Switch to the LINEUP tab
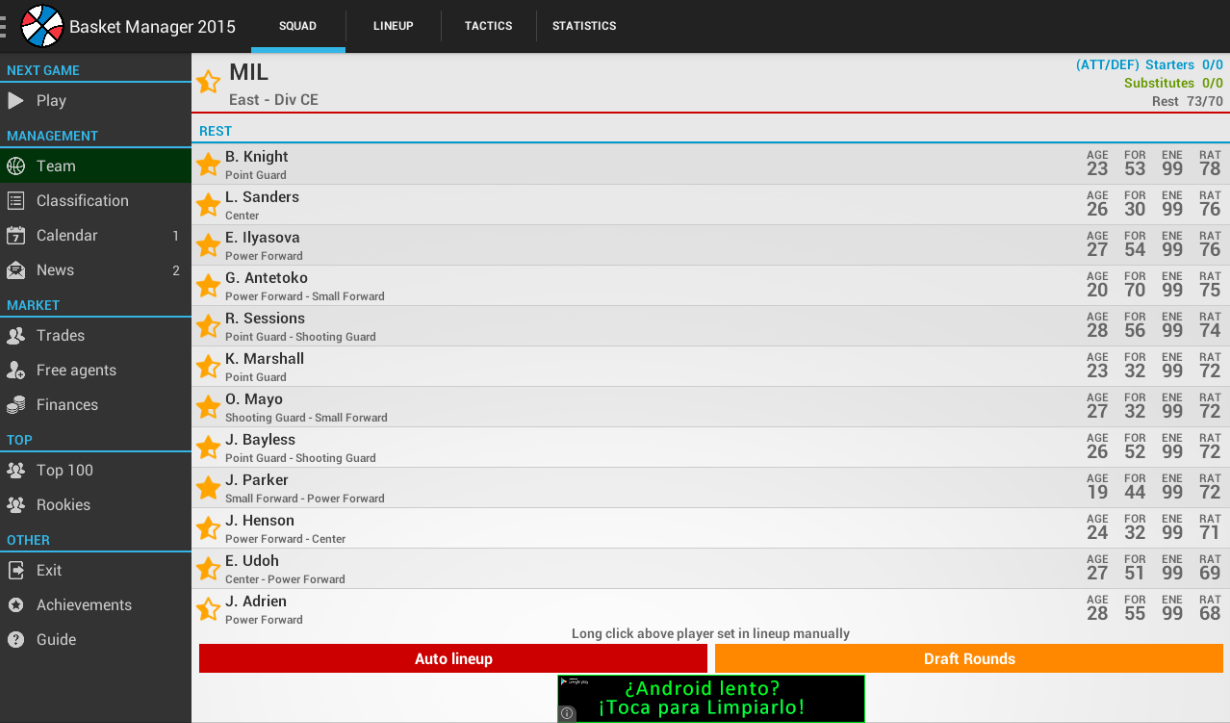 (x=393, y=26)
